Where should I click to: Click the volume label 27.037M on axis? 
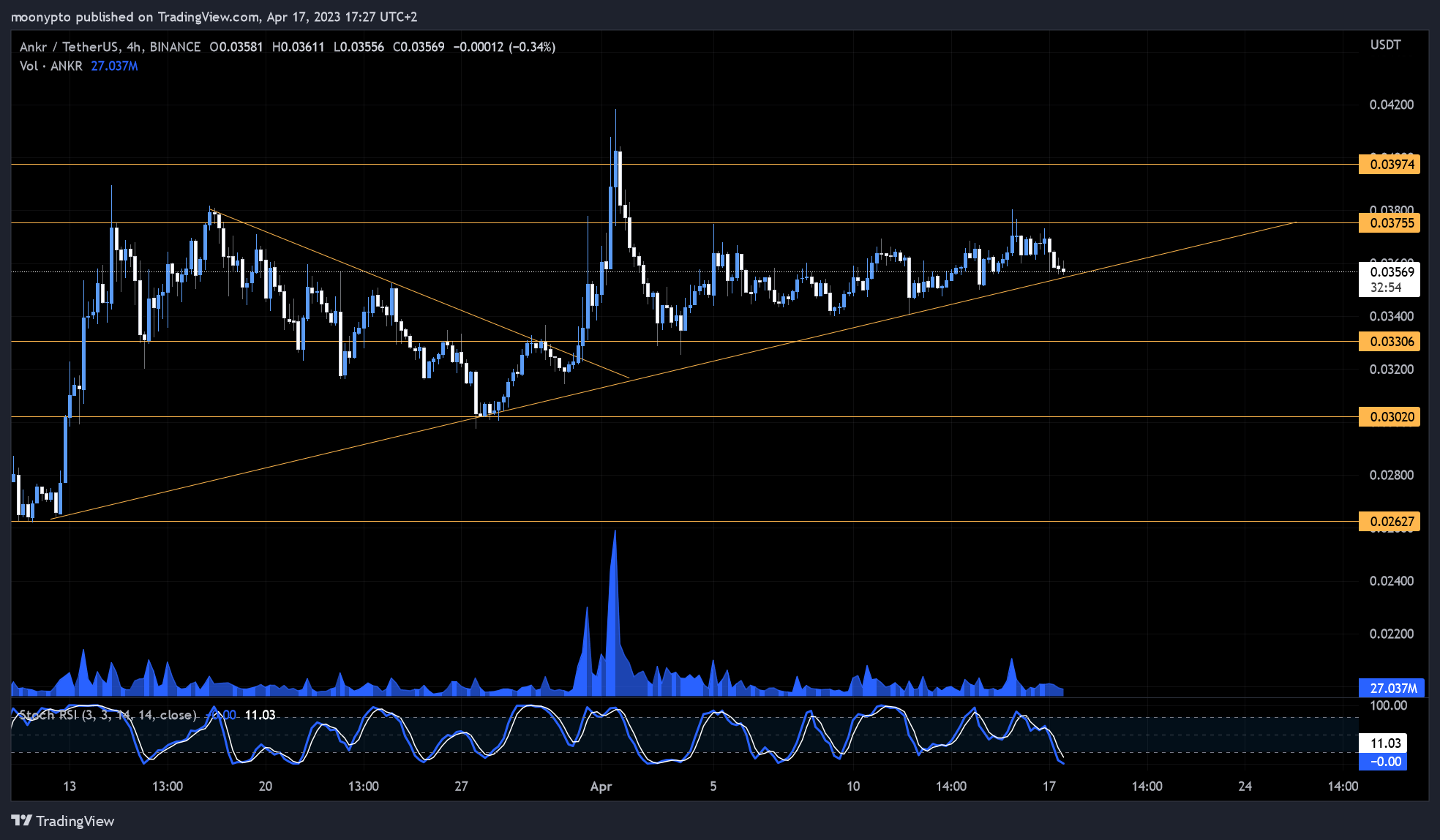point(1391,688)
